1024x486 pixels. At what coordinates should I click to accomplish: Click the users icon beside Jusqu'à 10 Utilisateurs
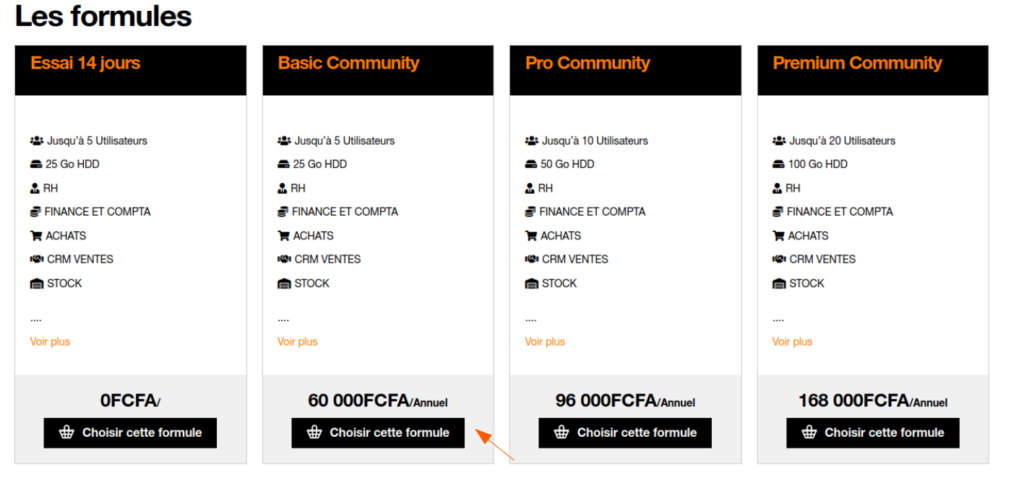pyautogui.click(x=532, y=140)
